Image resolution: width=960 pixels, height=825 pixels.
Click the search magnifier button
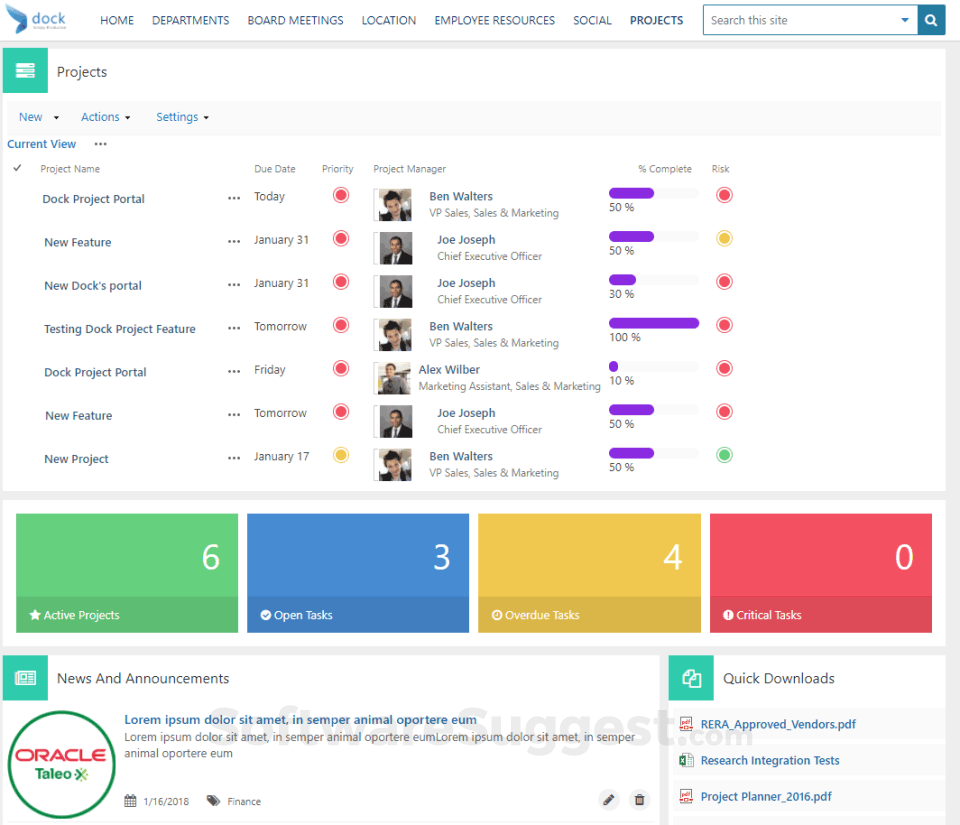(x=931, y=20)
